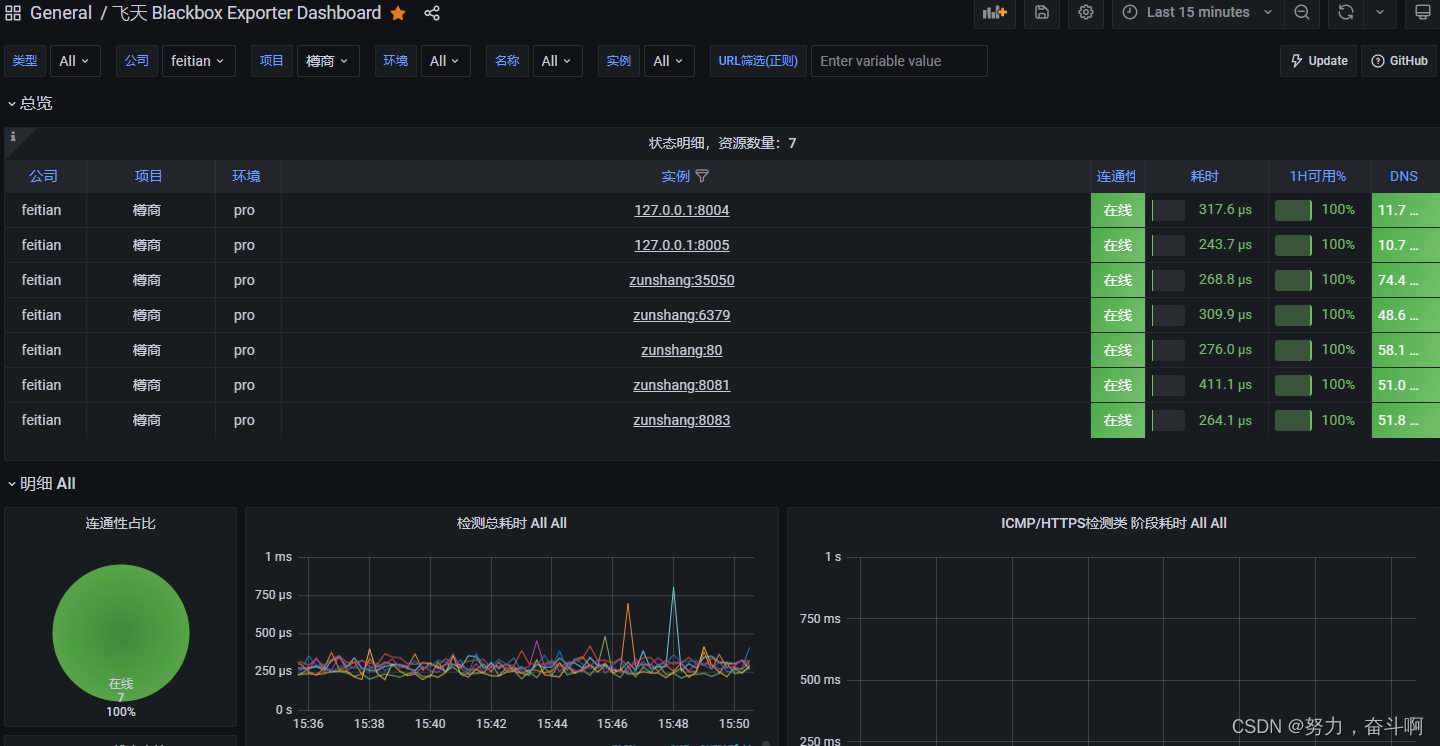Viewport: 1440px width, 746px height.
Task: Open the zunshang:6379 instance link
Action: click(682, 315)
